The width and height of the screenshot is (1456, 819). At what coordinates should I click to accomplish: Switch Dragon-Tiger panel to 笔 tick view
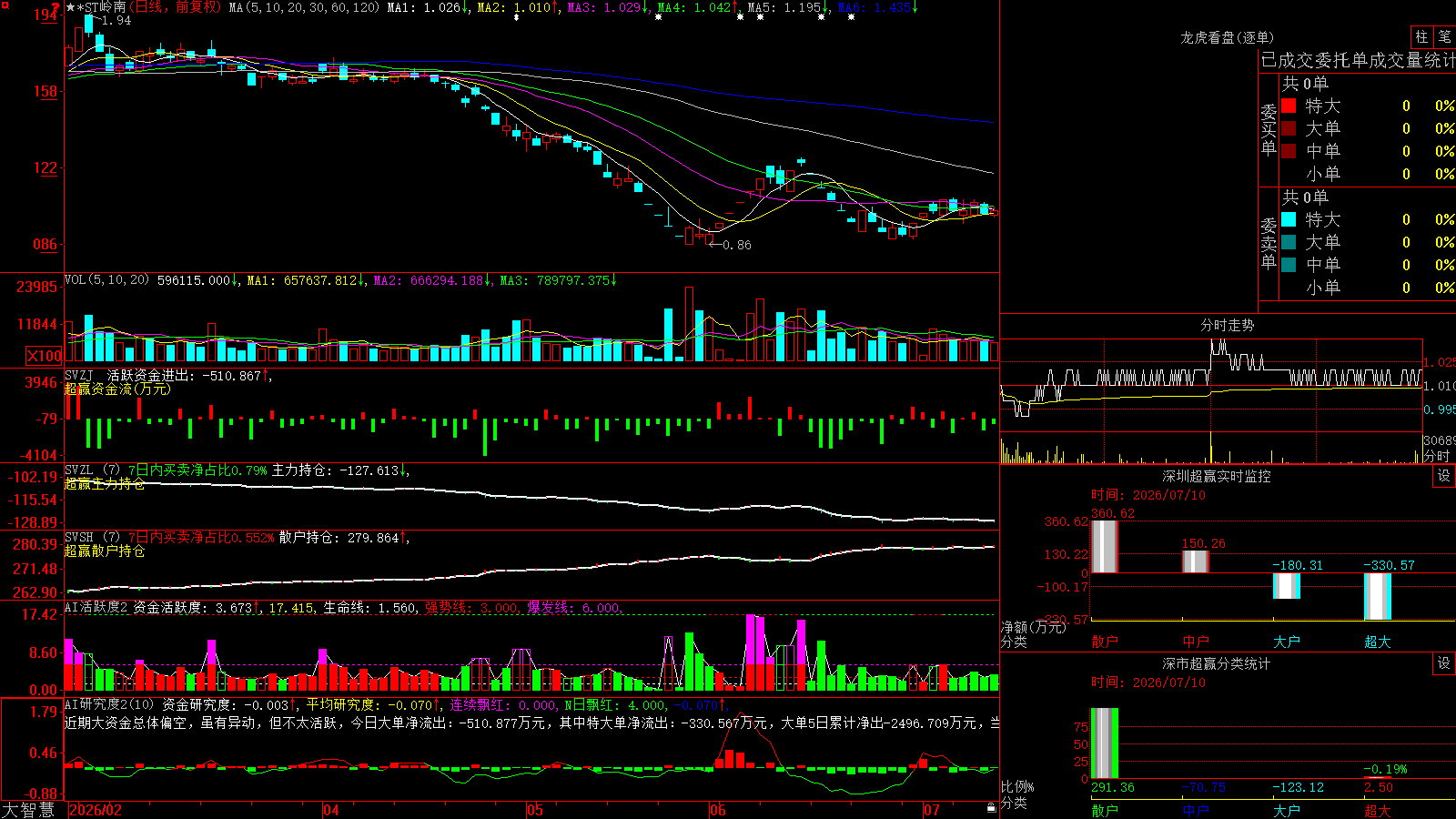tap(1445, 37)
